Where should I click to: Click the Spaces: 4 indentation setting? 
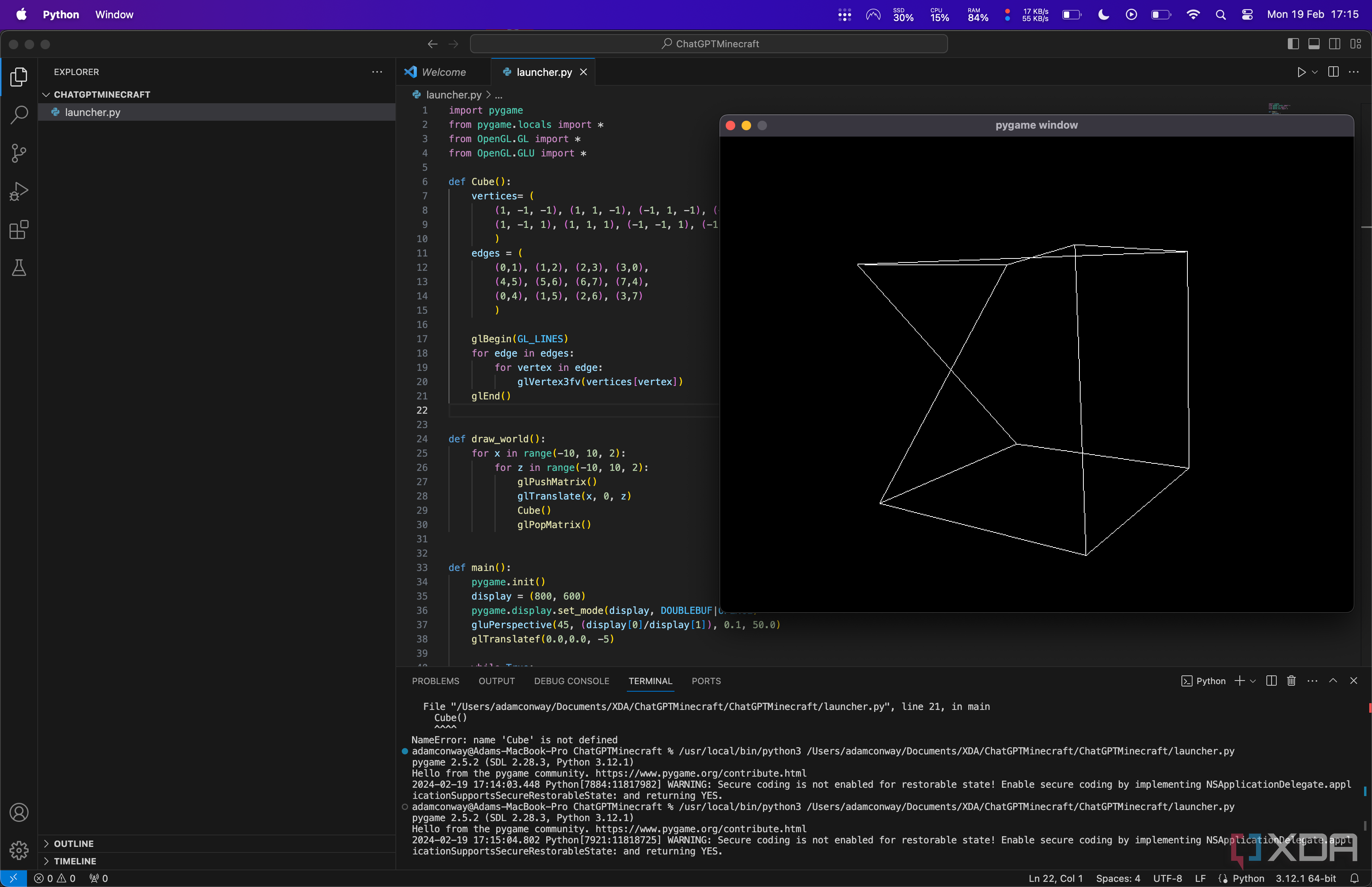(x=1118, y=878)
